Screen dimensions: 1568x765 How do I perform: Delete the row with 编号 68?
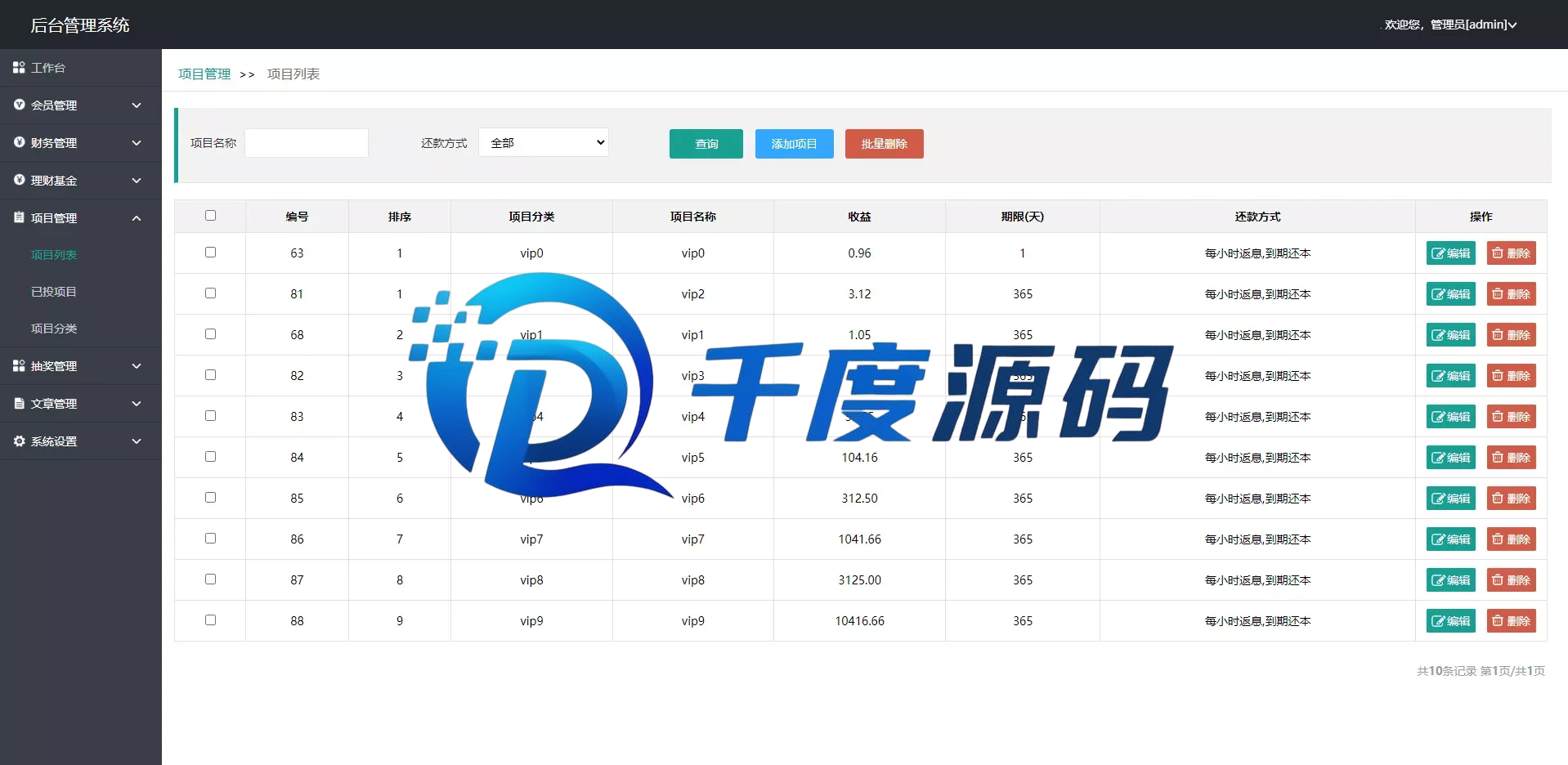[1512, 335]
